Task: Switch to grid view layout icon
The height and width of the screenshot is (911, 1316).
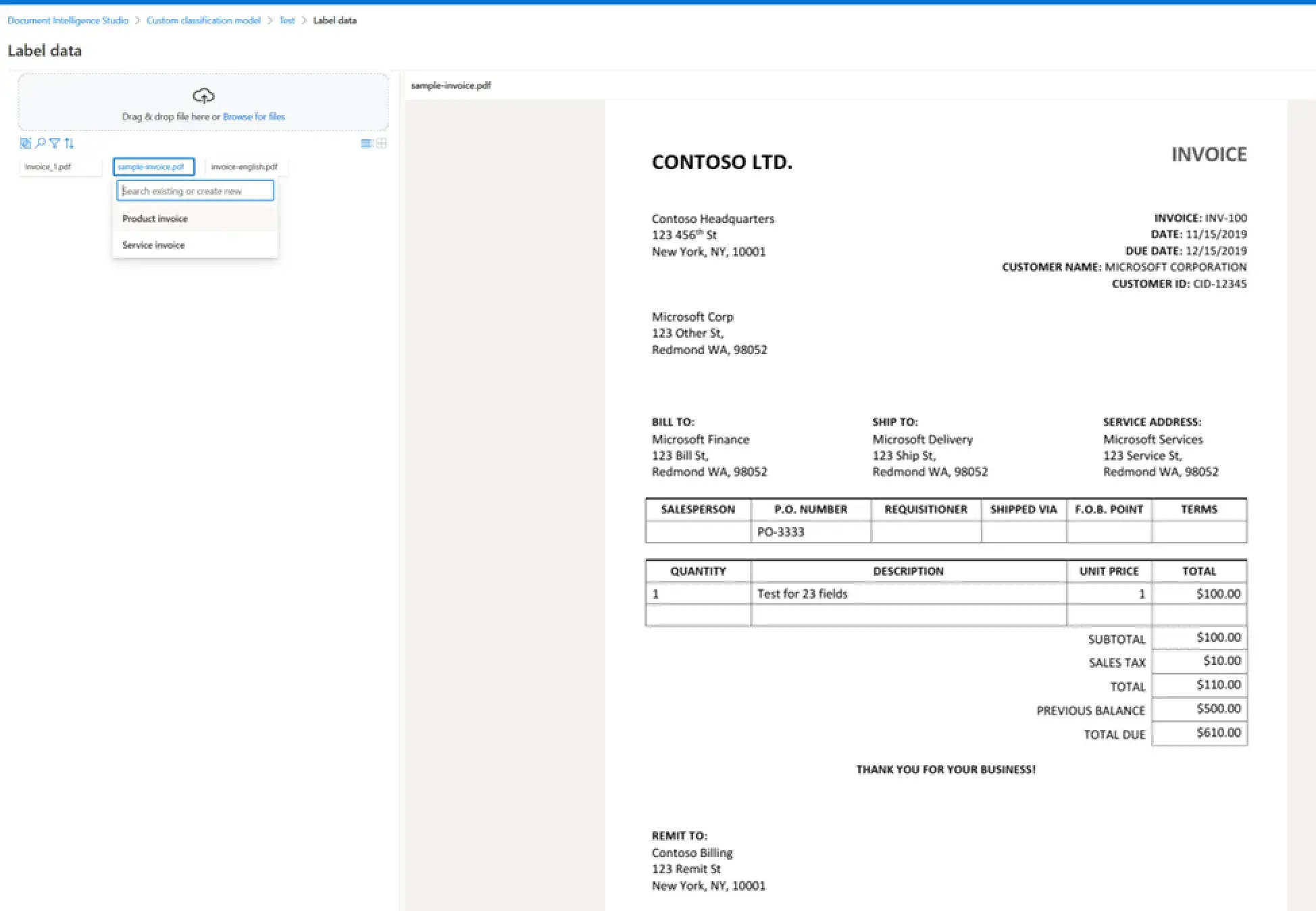Action: tap(382, 143)
